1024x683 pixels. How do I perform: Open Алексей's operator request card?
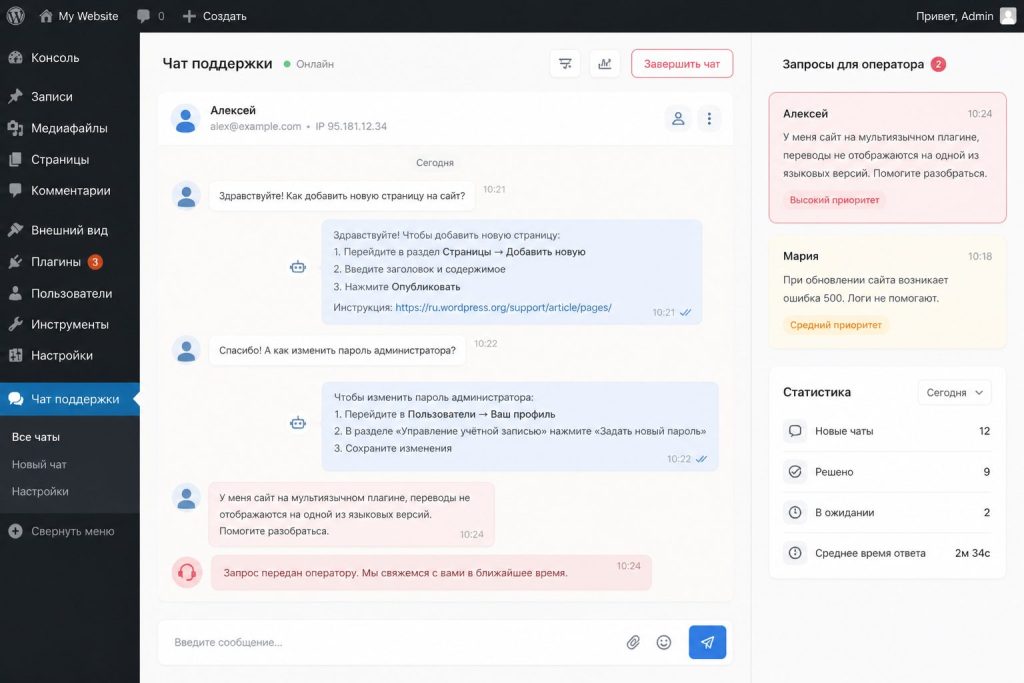pos(888,157)
